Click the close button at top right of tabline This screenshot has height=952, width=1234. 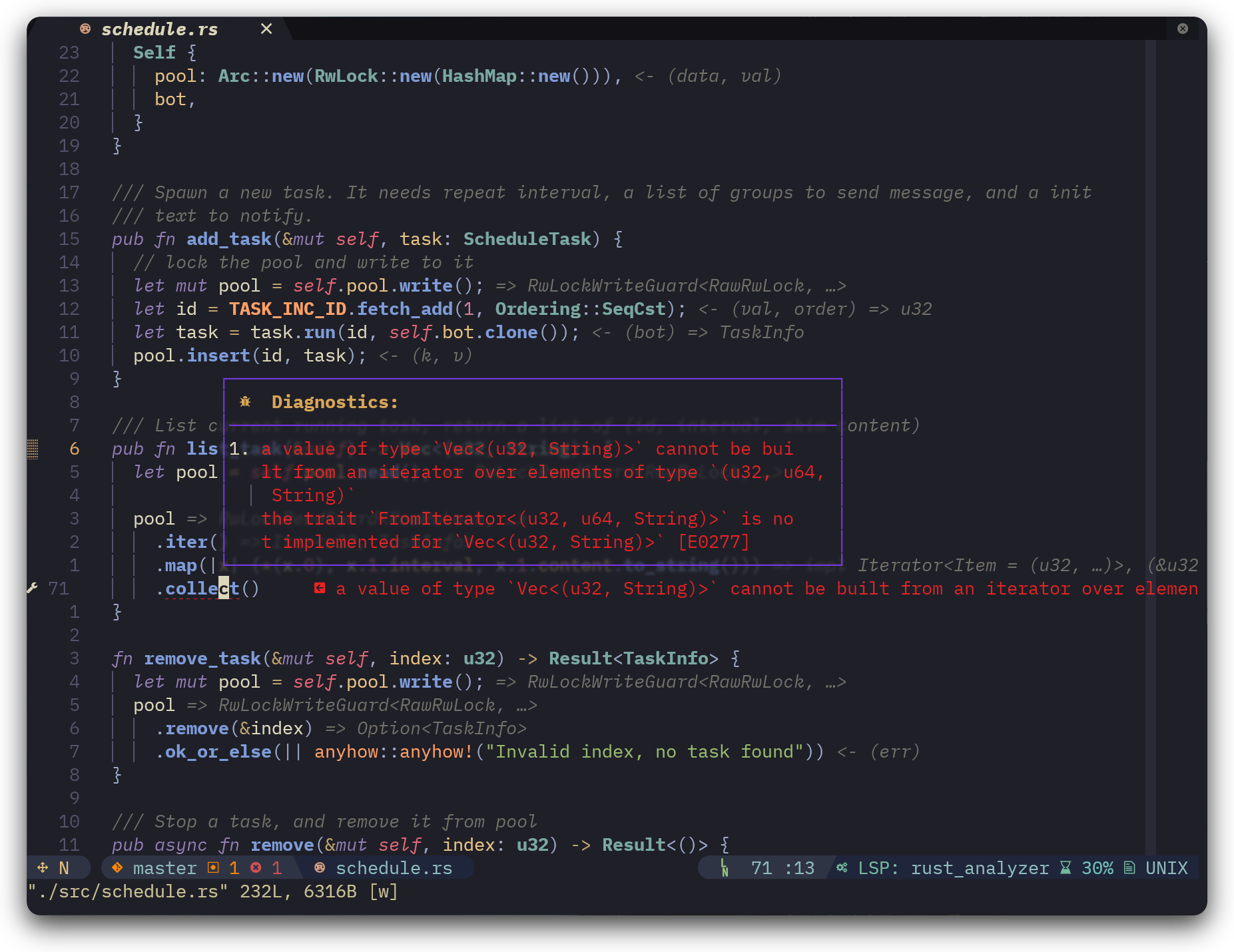pyautogui.click(x=1183, y=29)
